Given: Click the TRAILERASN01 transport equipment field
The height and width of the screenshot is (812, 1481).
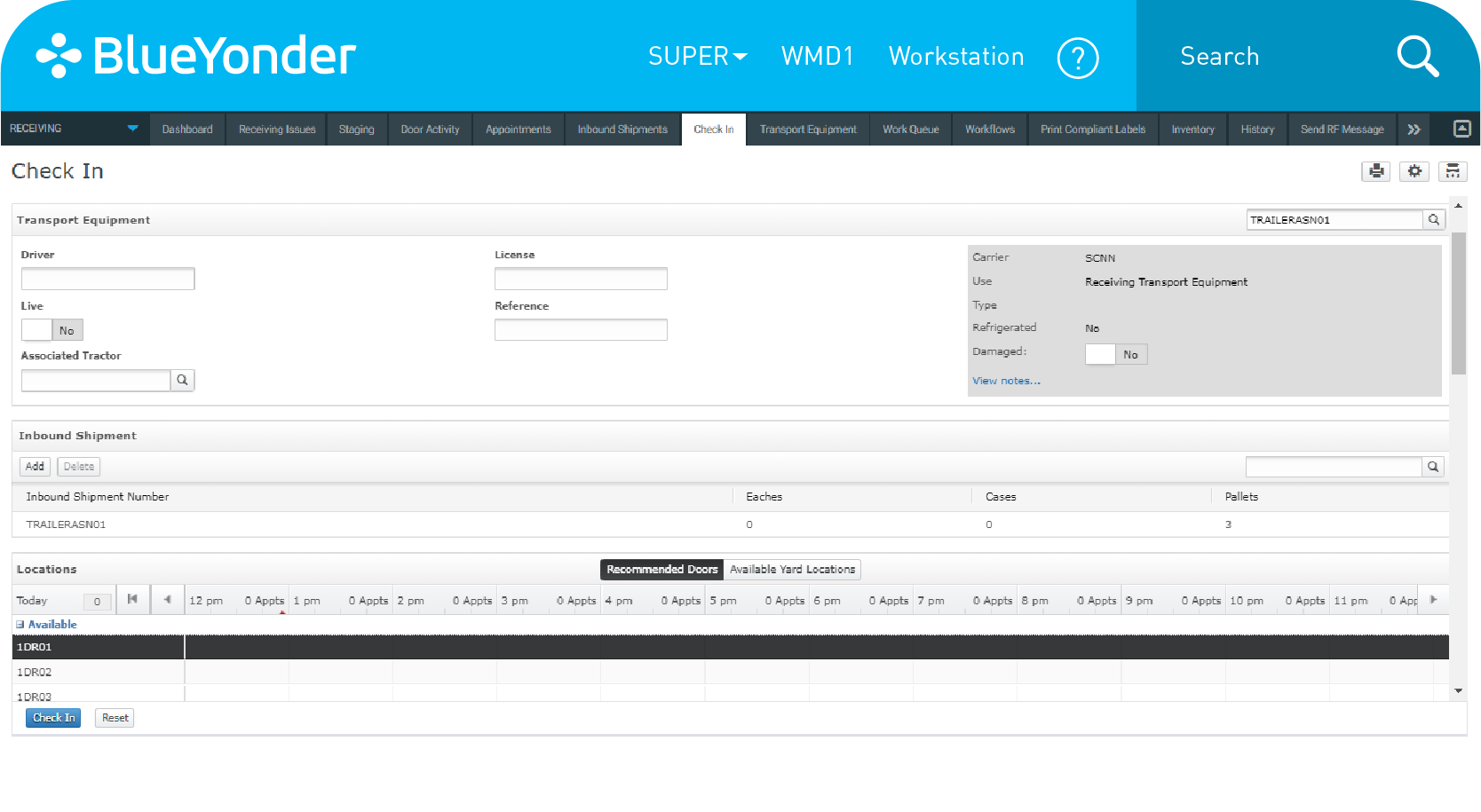Looking at the screenshot, I should [1334, 220].
